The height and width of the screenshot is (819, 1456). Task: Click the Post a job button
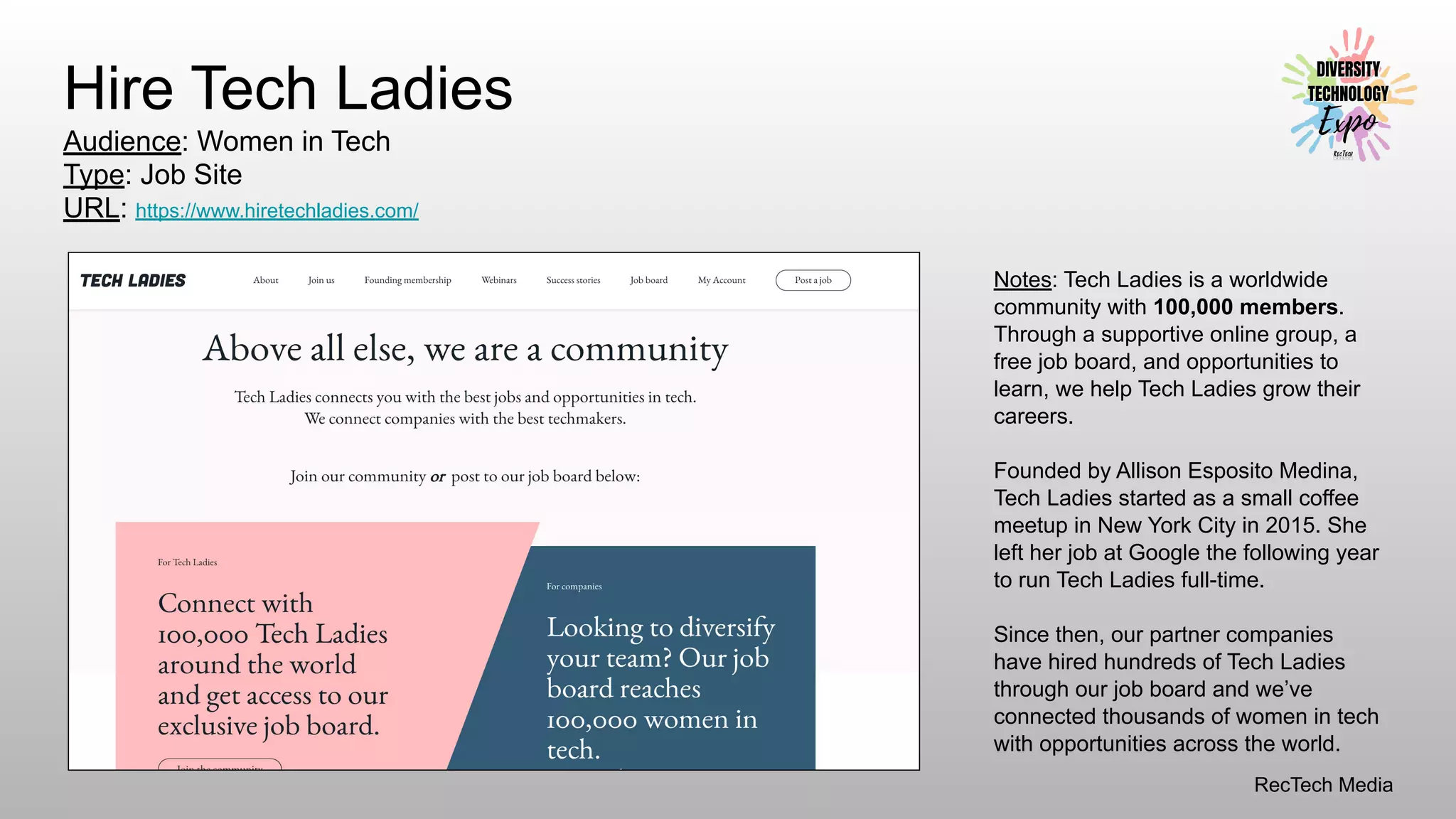click(813, 280)
